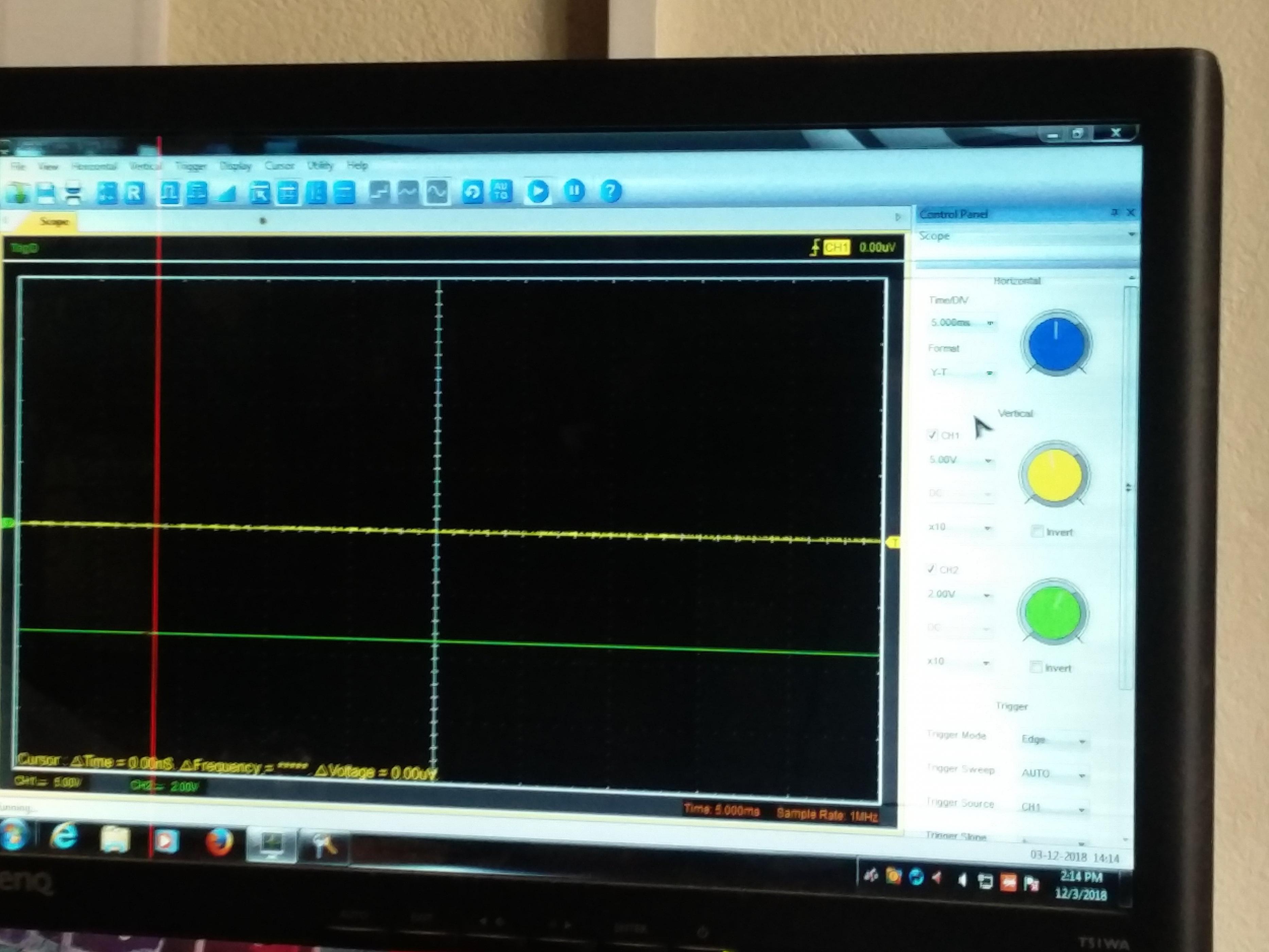Toggle the CH1 channel checkbox
Screen dimensions: 1269x952
click(x=932, y=435)
